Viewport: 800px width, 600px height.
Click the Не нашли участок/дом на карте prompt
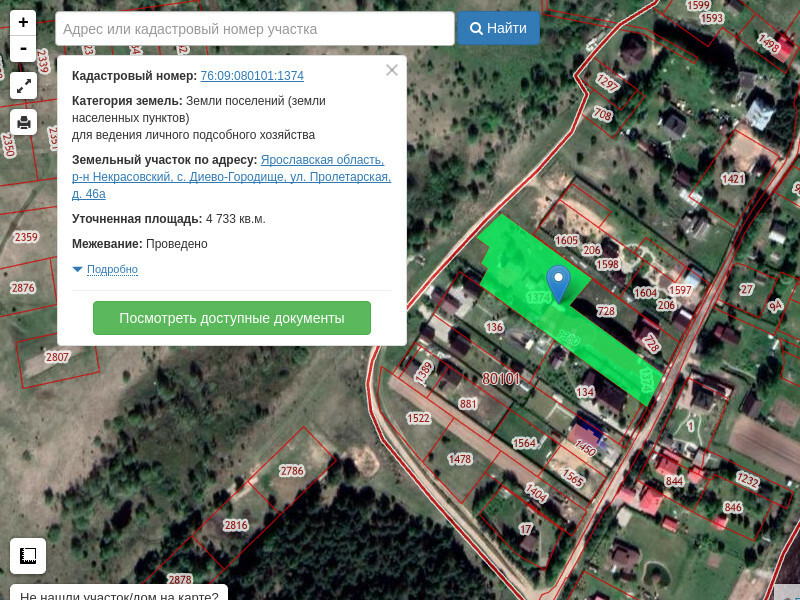119,595
